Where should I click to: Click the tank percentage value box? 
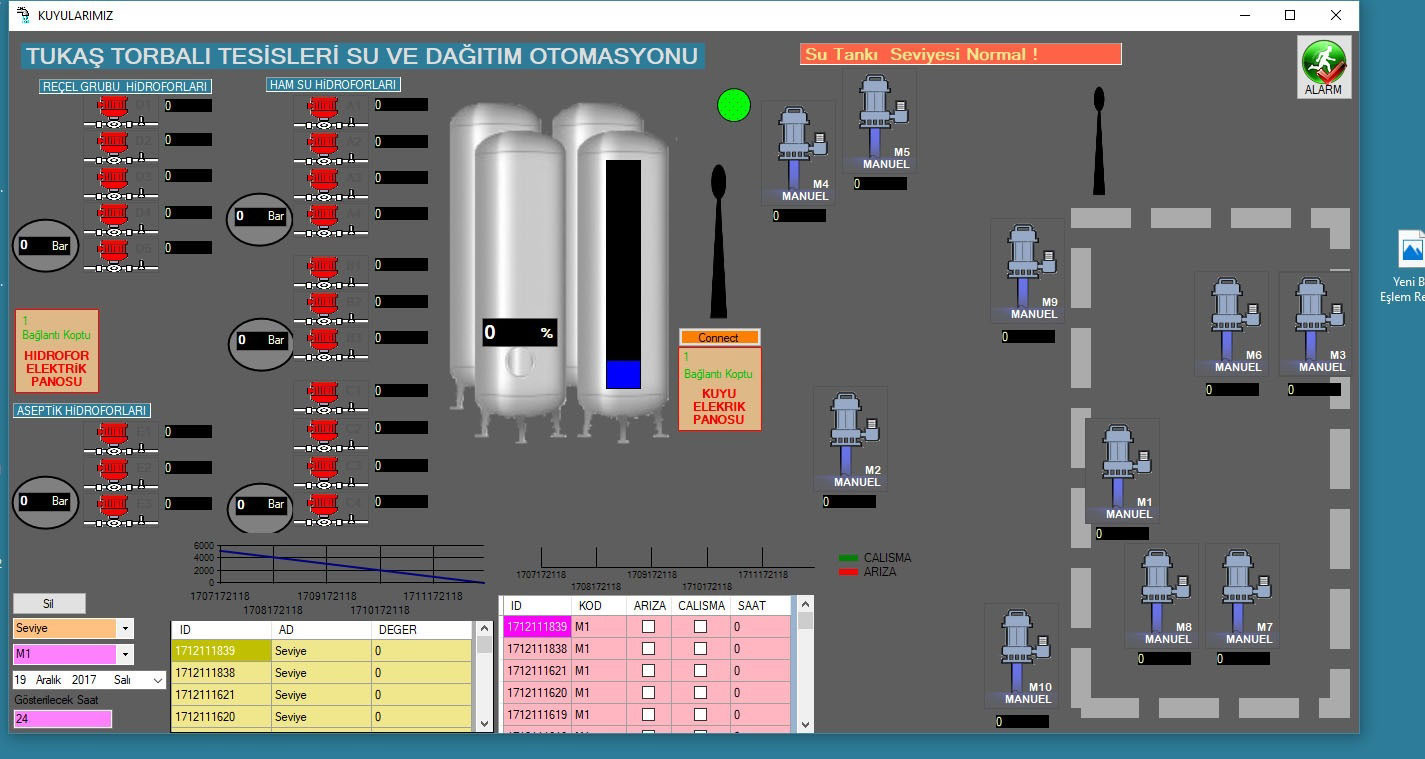tap(519, 333)
